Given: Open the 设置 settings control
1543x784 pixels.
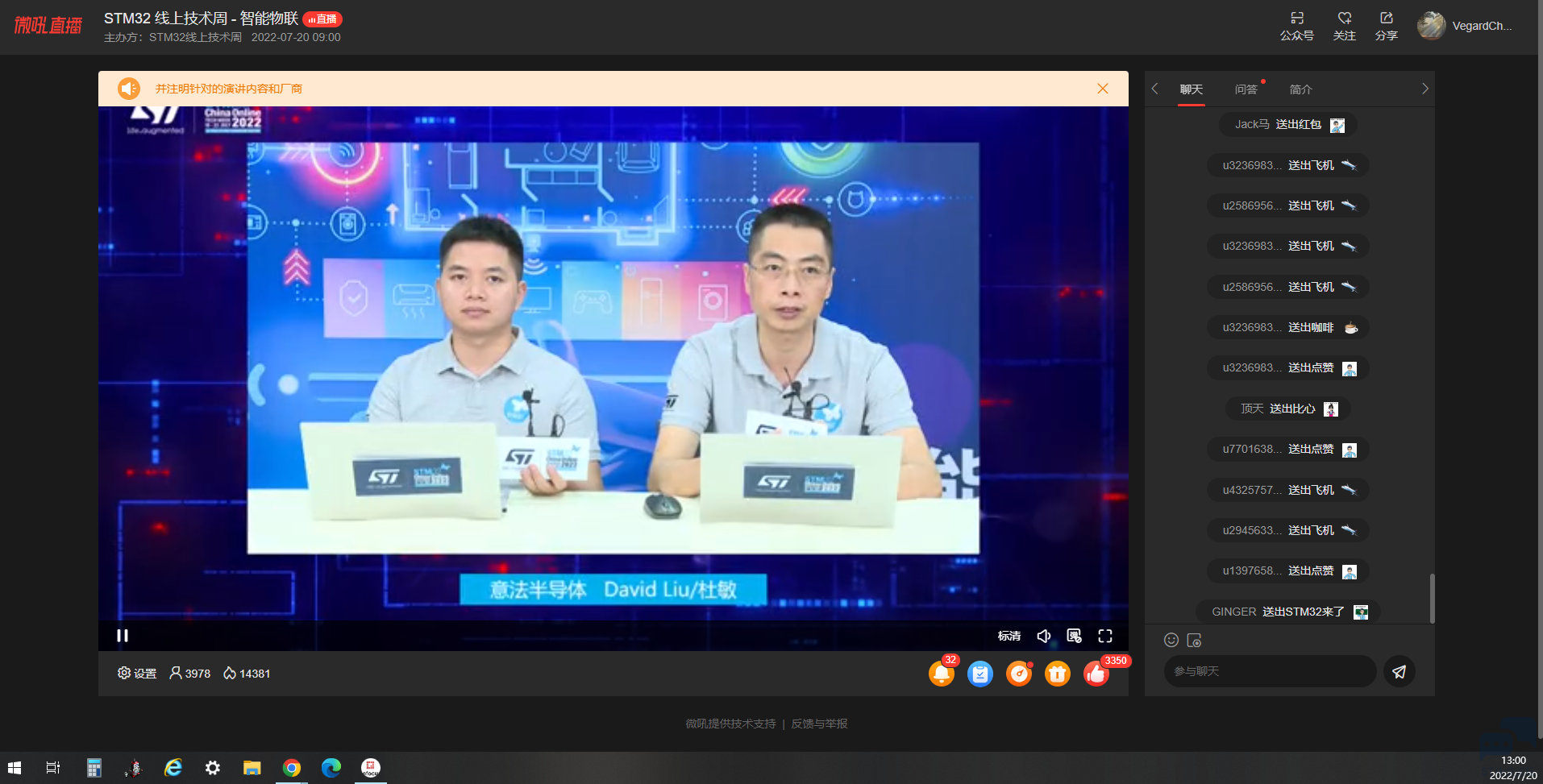Looking at the screenshot, I should tap(137, 673).
